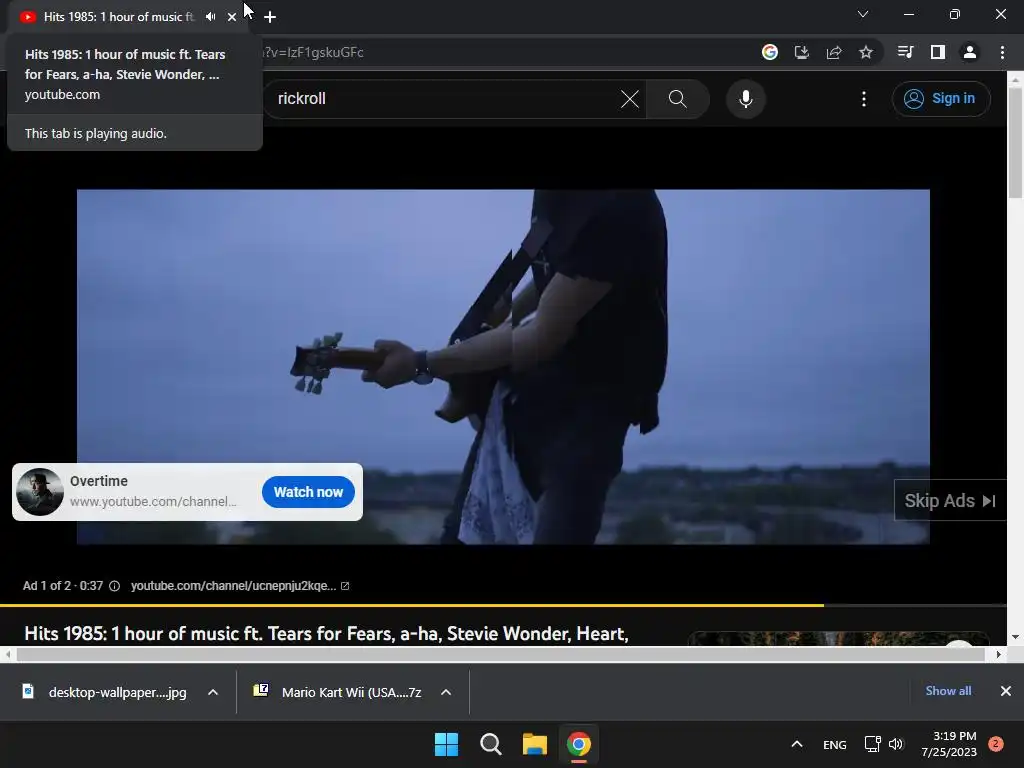Open a new browser tab
The image size is (1024, 768).
coord(270,17)
